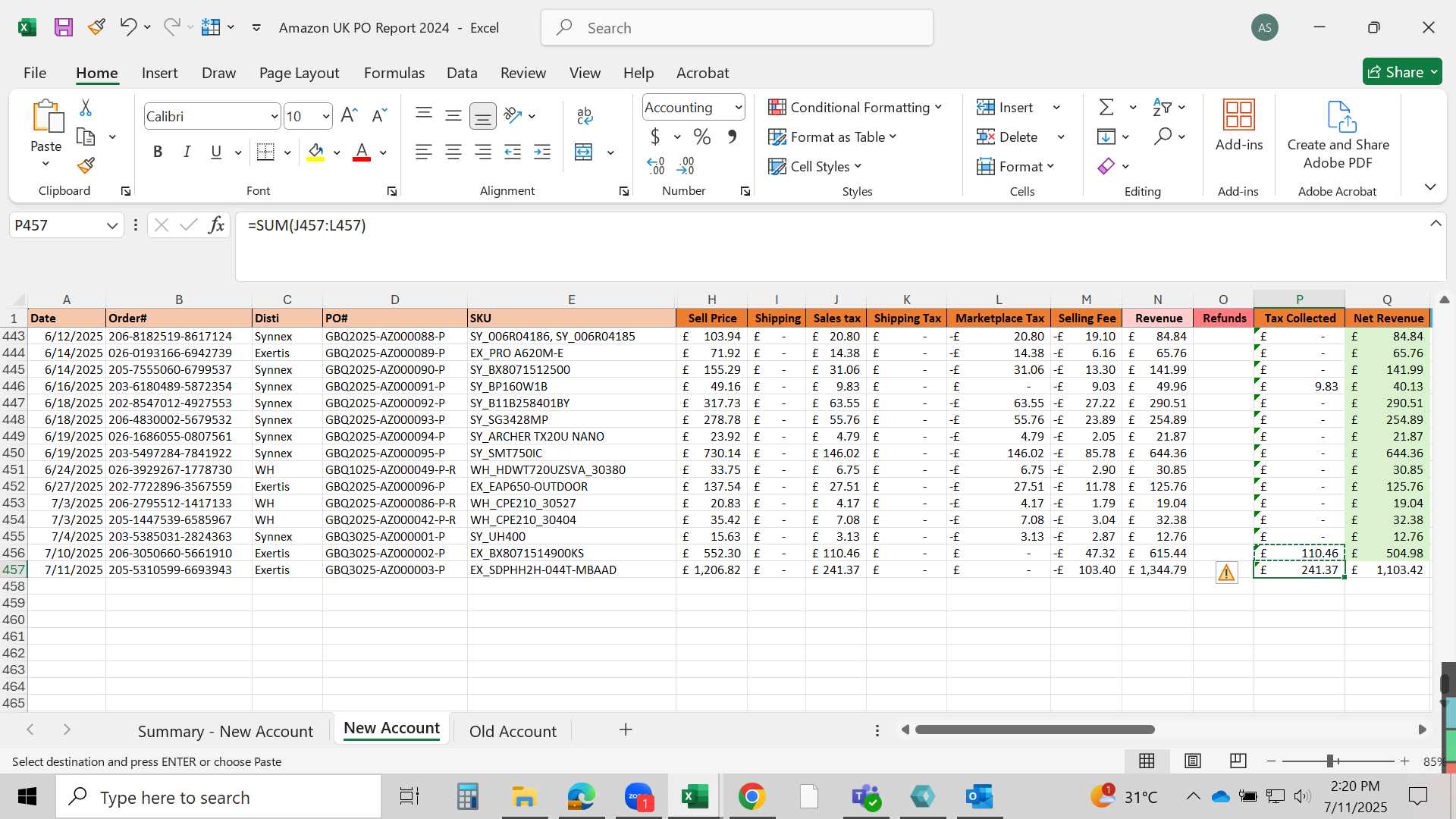
Task: Toggle Bottom Align vertical alignment
Action: 483,115
